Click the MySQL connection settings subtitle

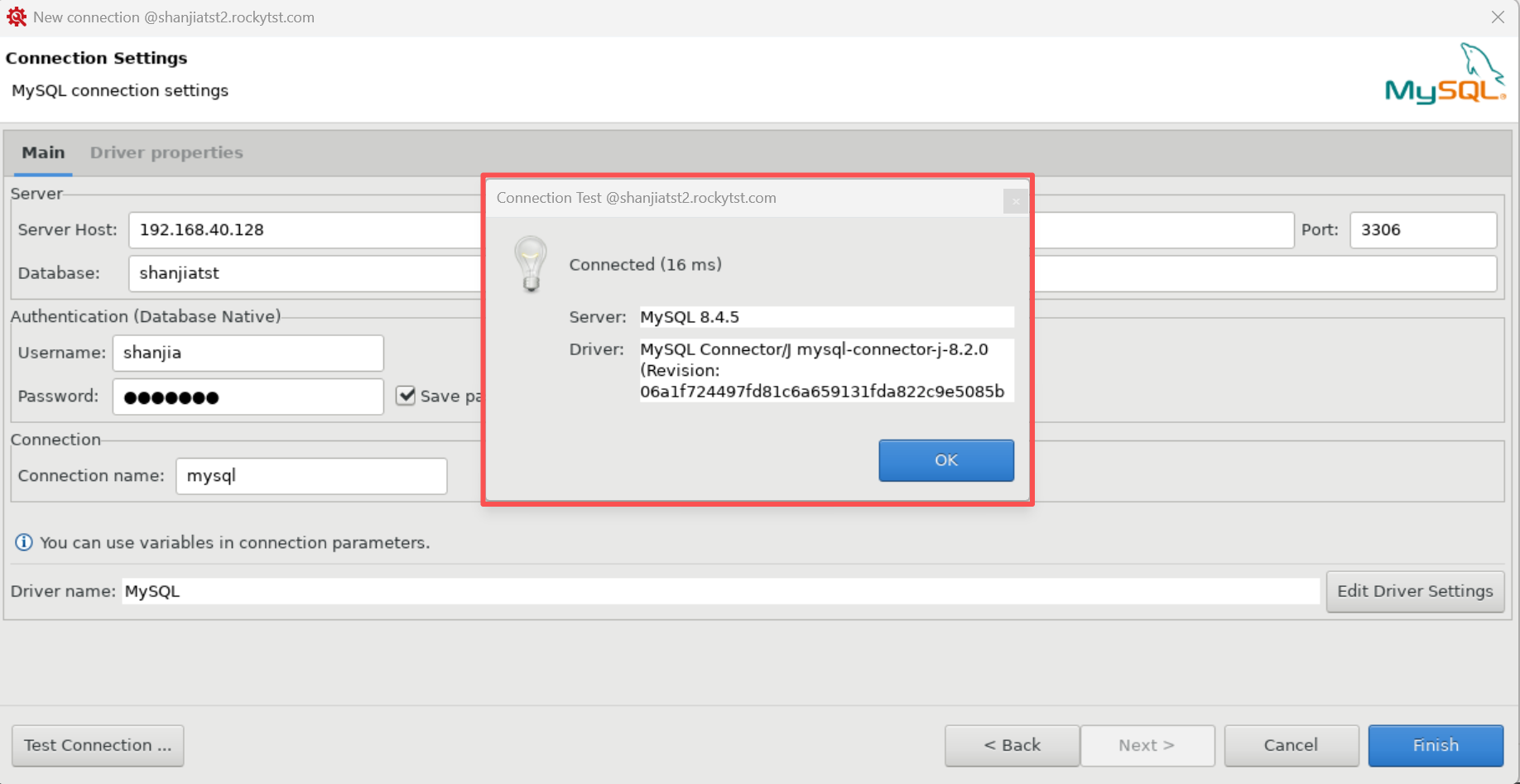(x=120, y=90)
